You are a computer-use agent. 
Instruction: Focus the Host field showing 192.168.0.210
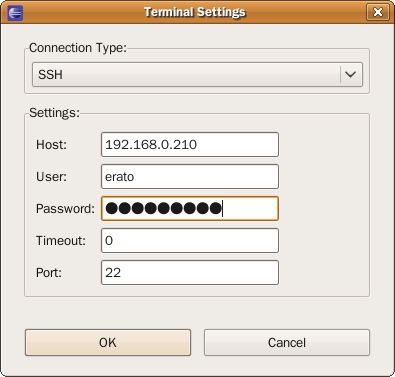pyautogui.click(x=190, y=144)
